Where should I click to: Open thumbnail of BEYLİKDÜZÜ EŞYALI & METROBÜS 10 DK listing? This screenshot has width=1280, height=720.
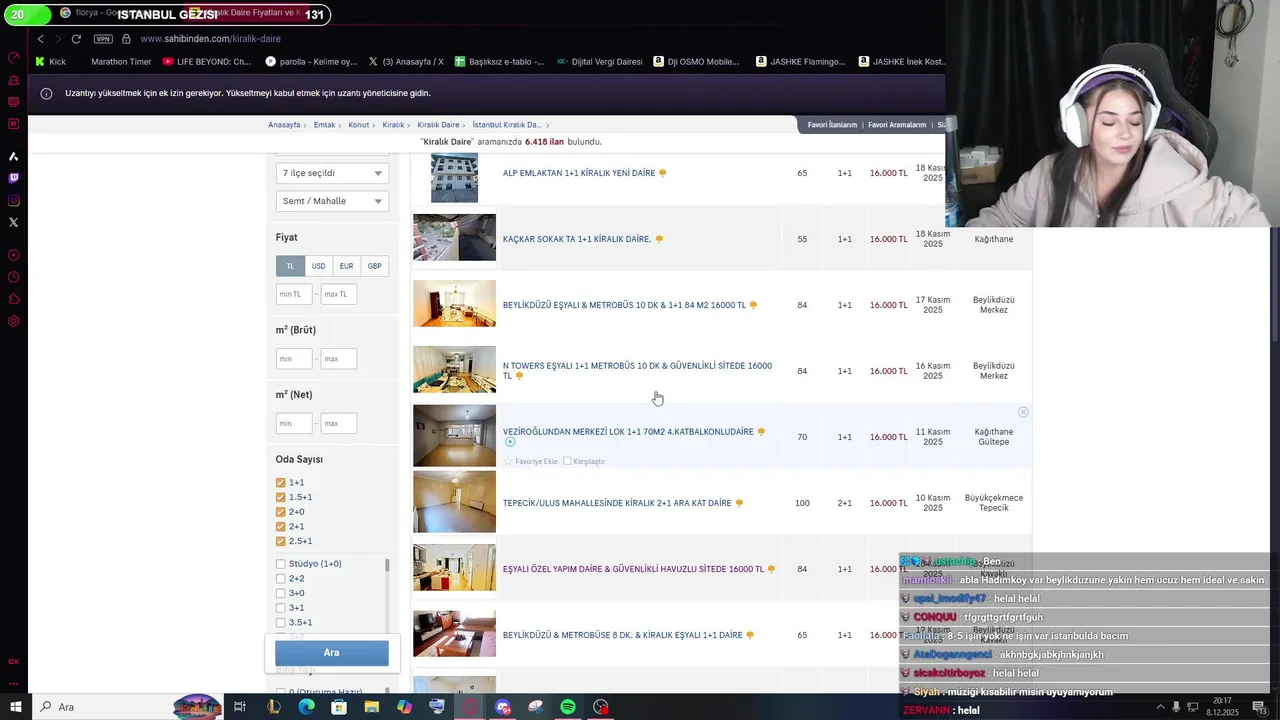454,303
